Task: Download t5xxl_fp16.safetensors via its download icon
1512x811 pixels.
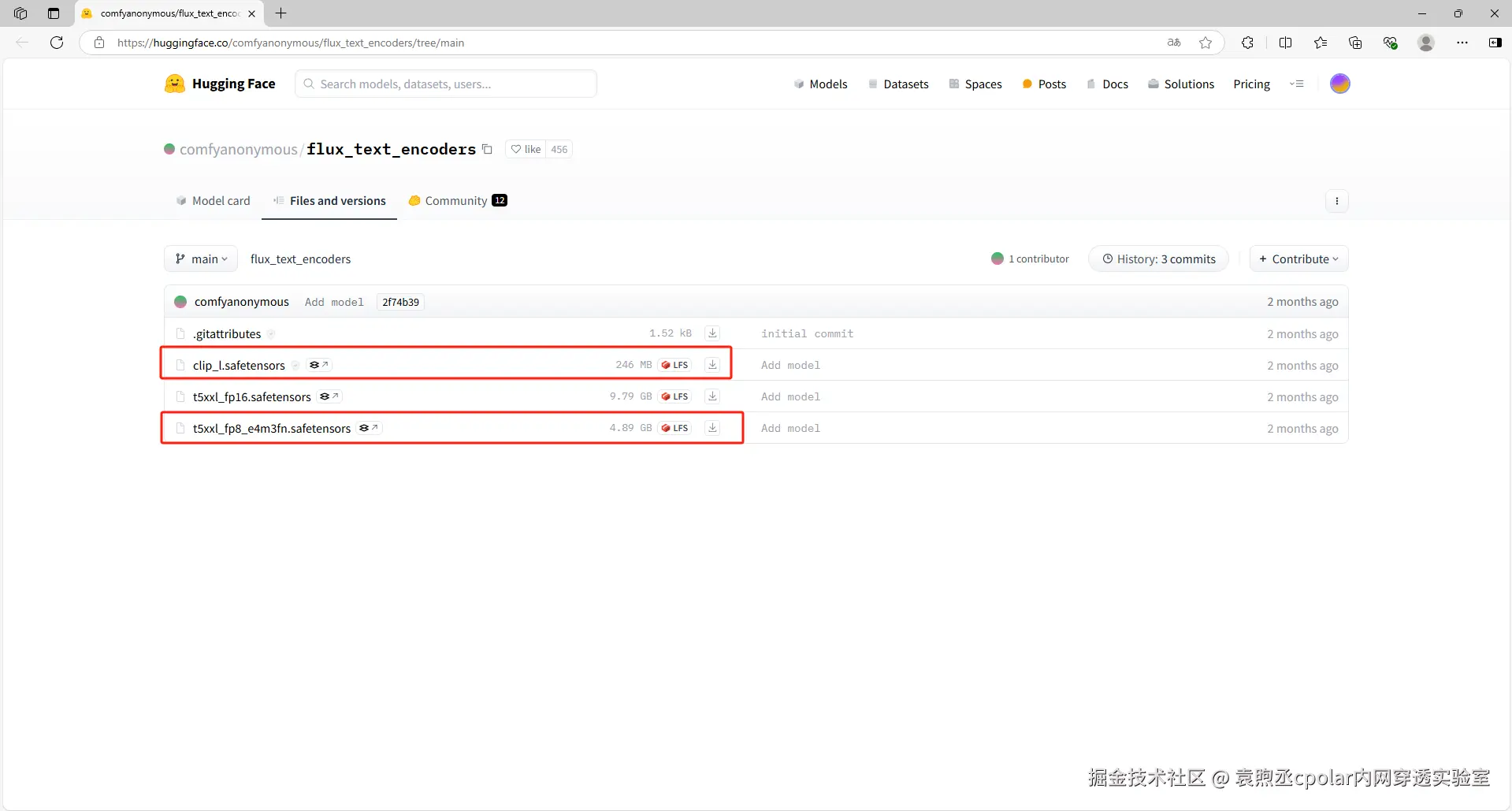Action: click(712, 396)
